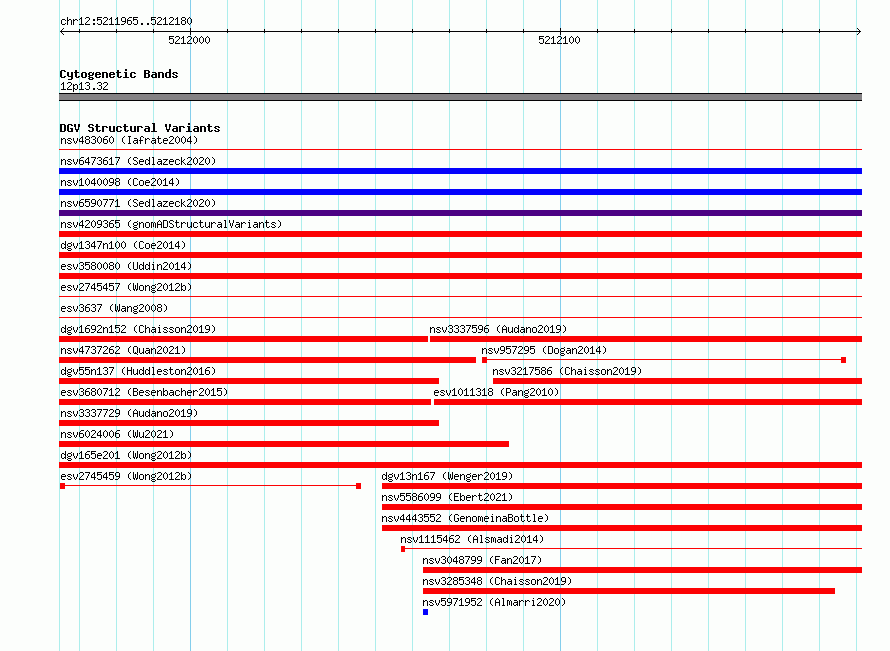Open variant nsv6590771 (Sedlazeck2020)
890x651 pixels.
[x=138, y=203]
